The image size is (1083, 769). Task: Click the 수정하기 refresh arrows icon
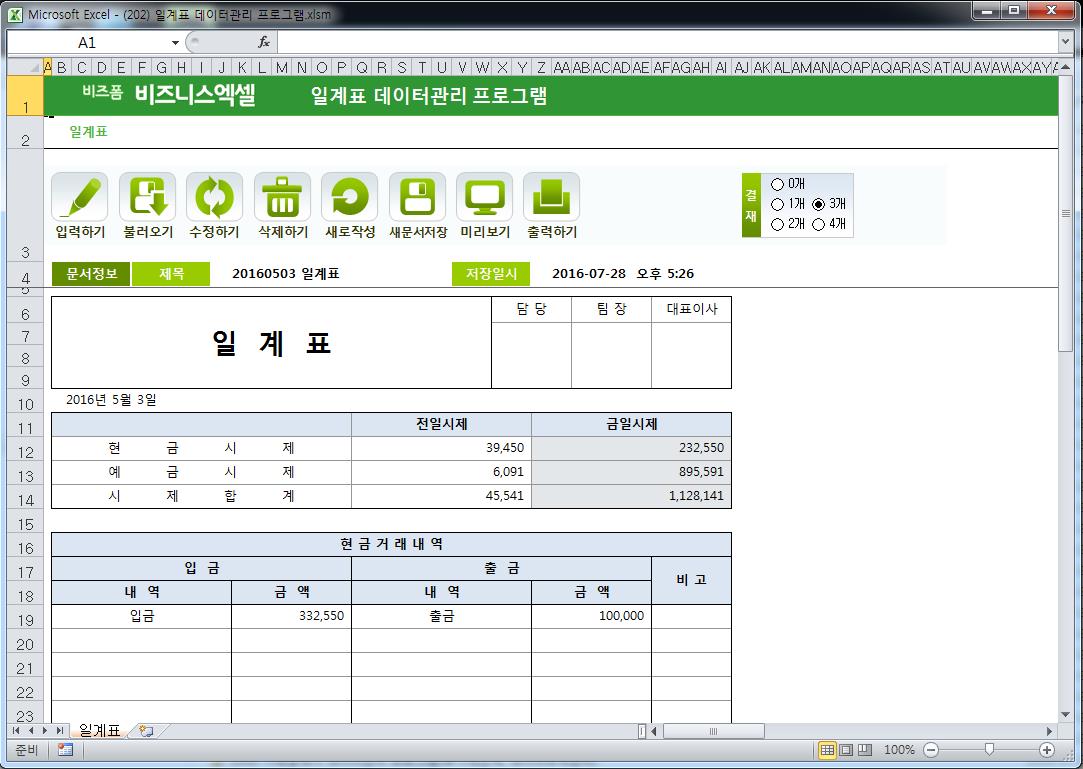click(x=214, y=198)
